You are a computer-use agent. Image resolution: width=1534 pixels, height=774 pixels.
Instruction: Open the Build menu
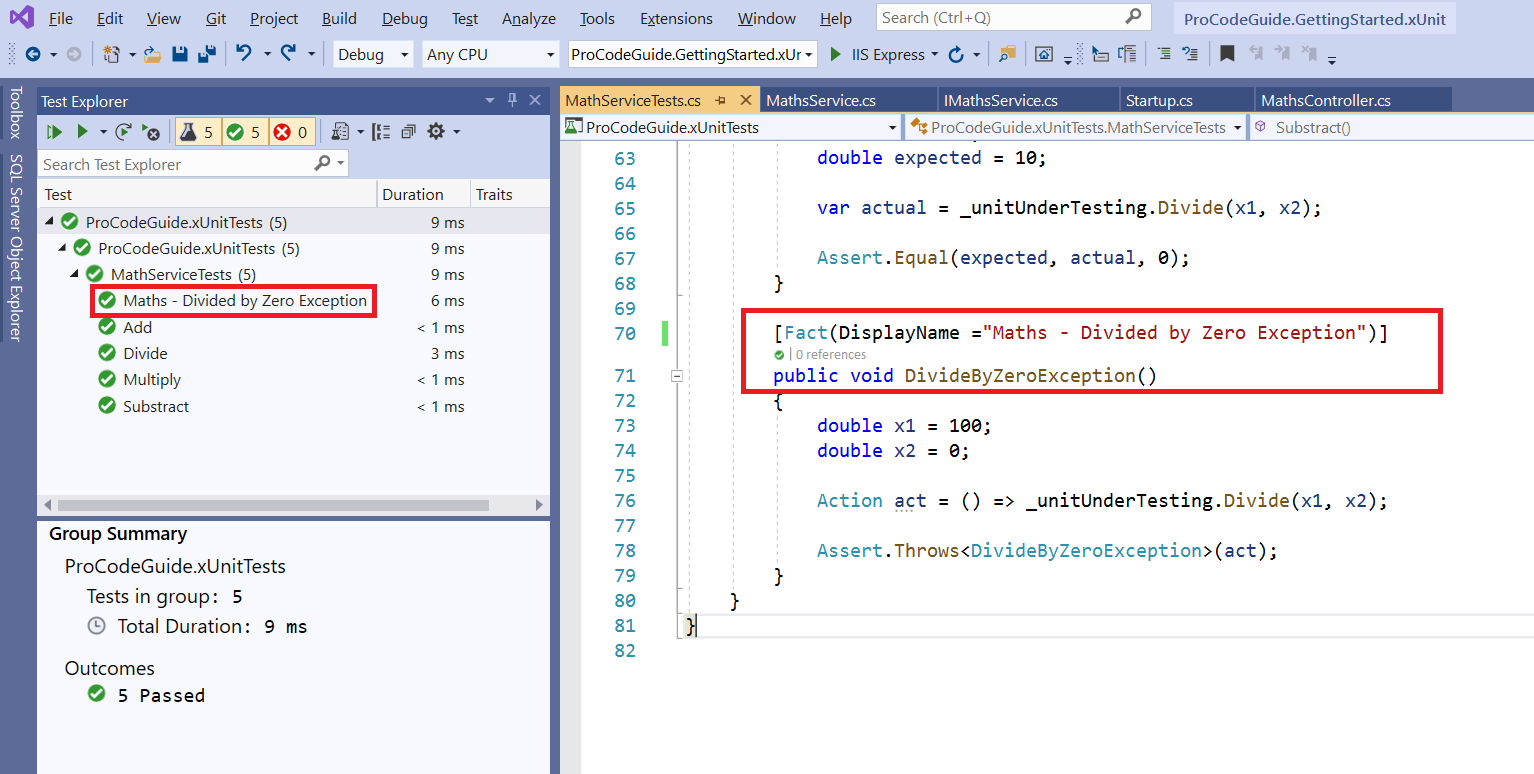(x=339, y=19)
